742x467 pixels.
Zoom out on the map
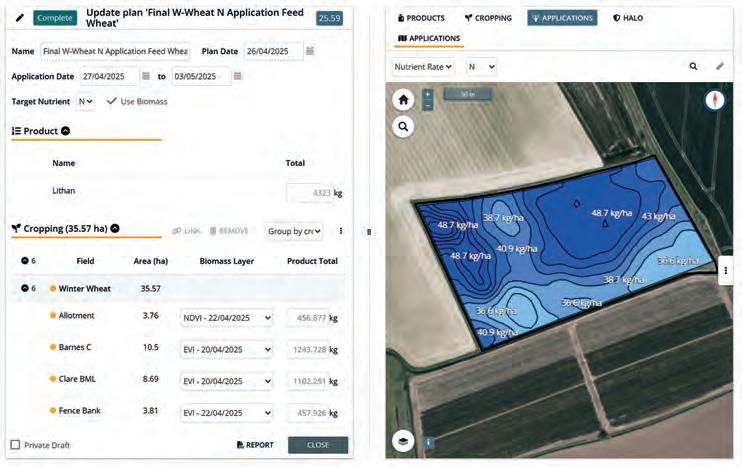pyautogui.click(x=427, y=106)
